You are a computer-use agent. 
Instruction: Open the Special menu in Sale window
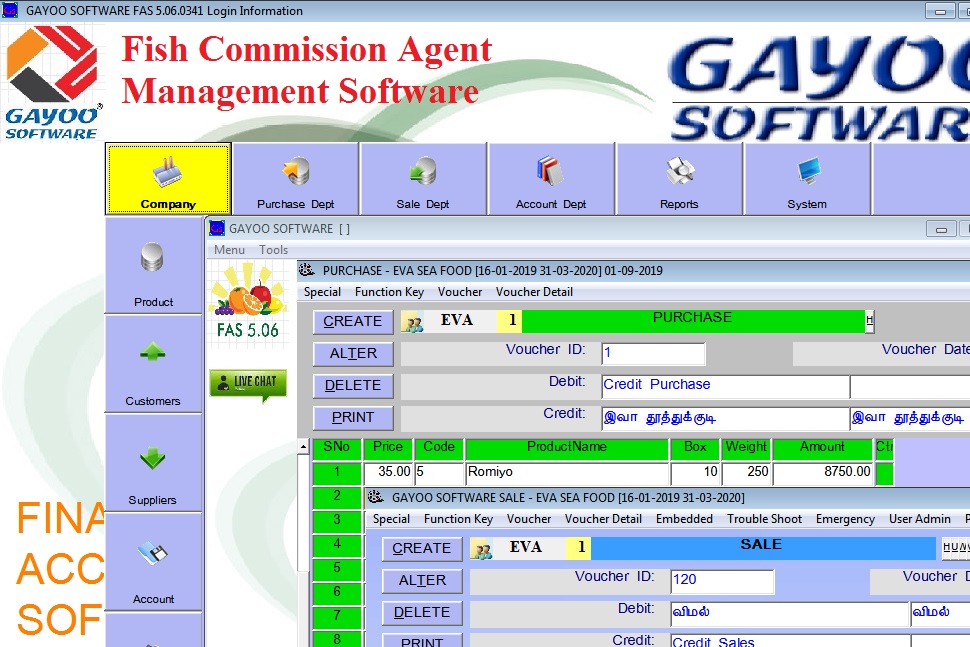[391, 519]
